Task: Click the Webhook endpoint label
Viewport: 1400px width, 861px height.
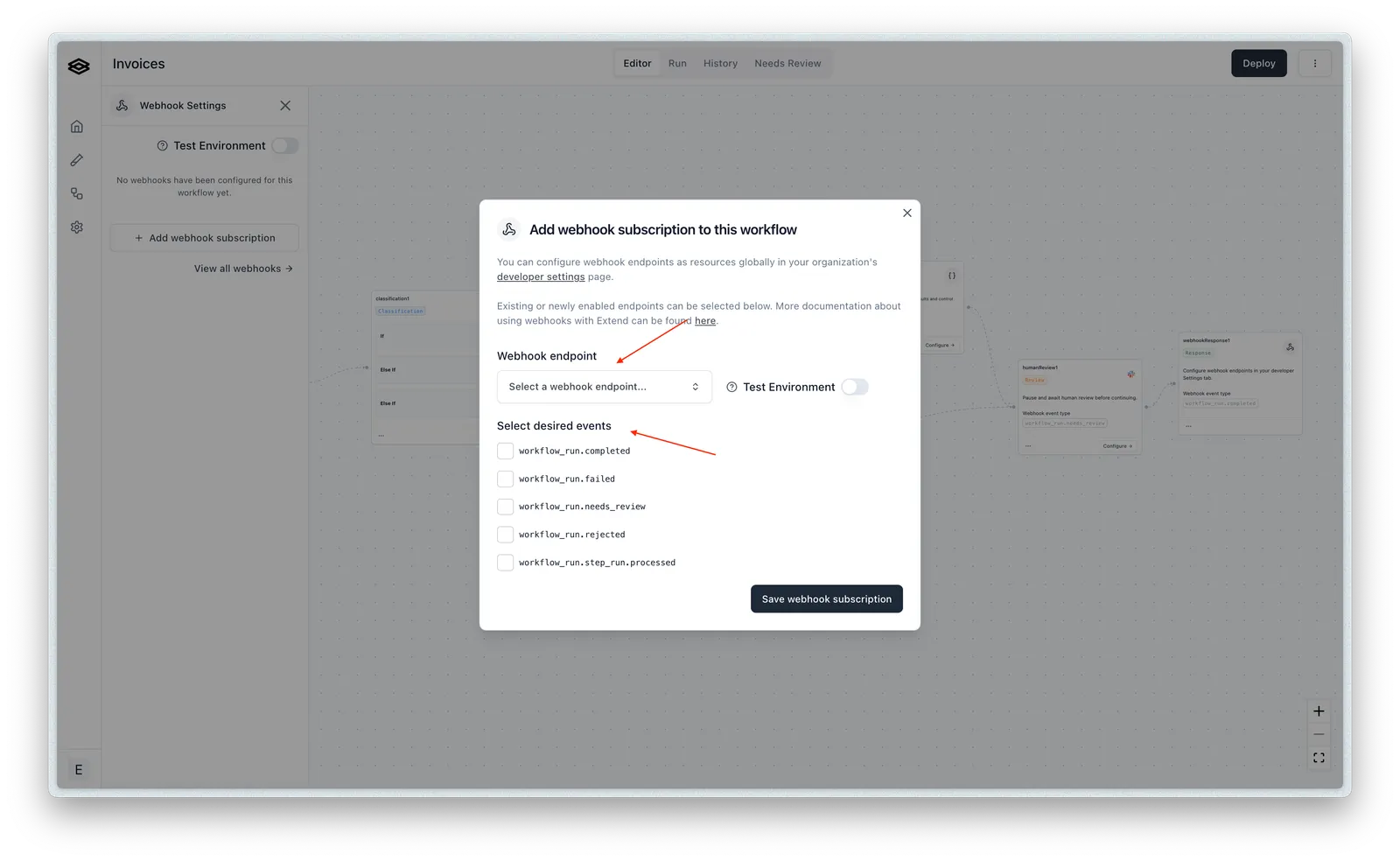Action: click(x=547, y=356)
